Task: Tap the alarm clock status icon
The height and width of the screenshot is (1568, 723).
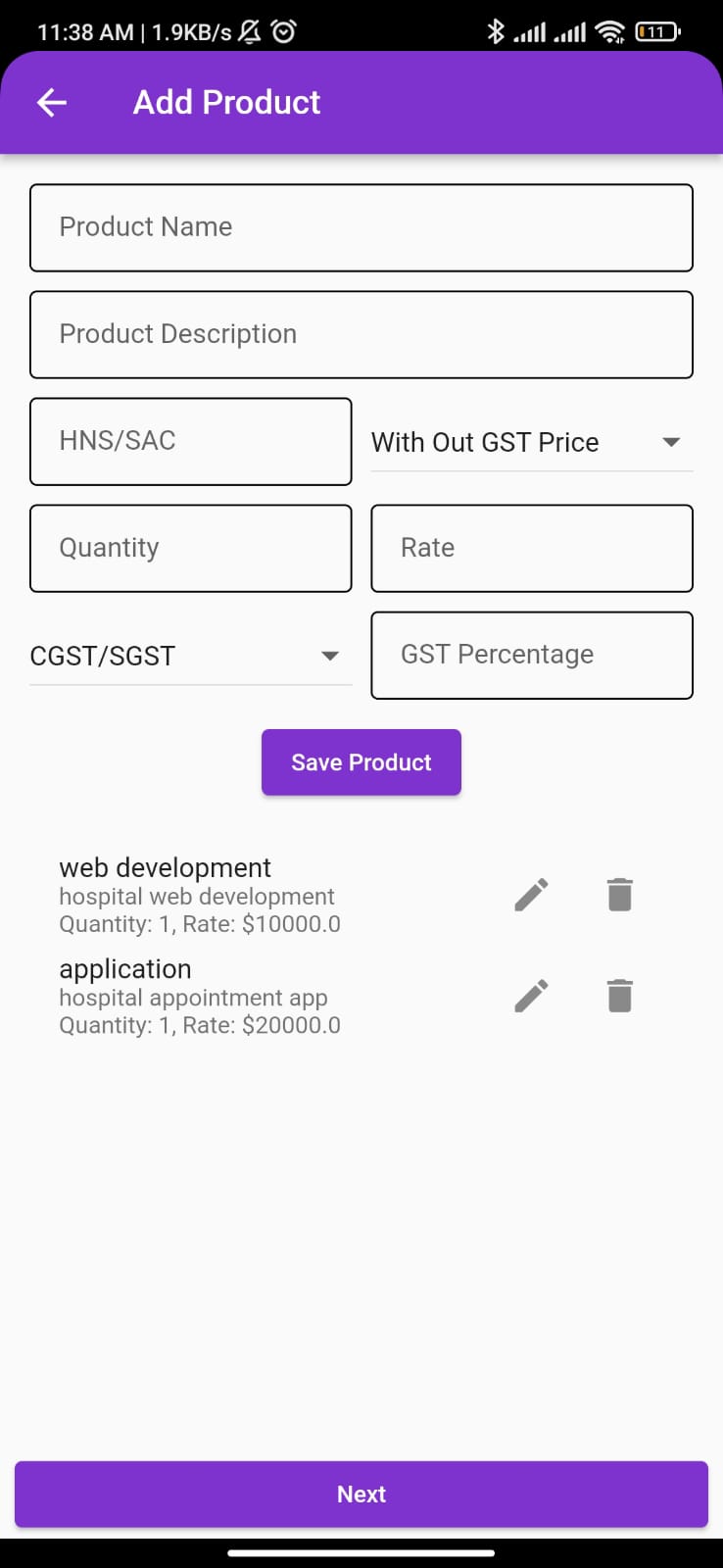Action: tap(283, 31)
